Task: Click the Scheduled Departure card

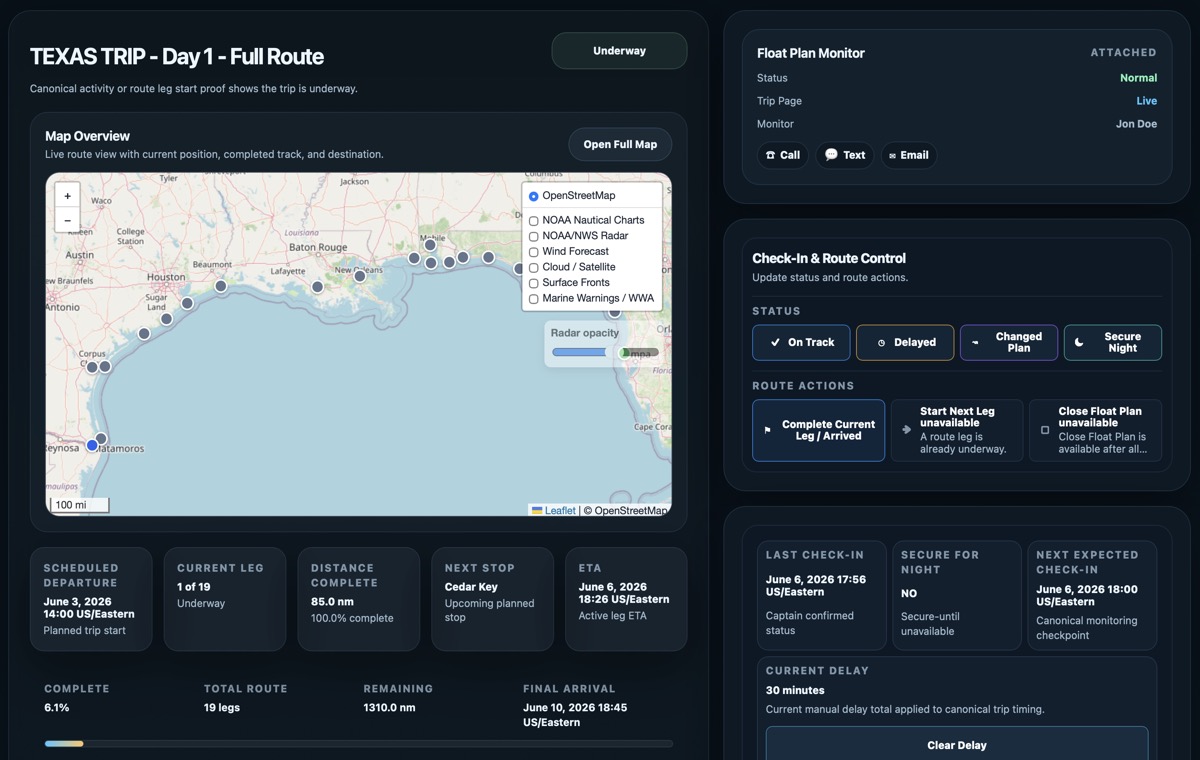Action: point(91,599)
